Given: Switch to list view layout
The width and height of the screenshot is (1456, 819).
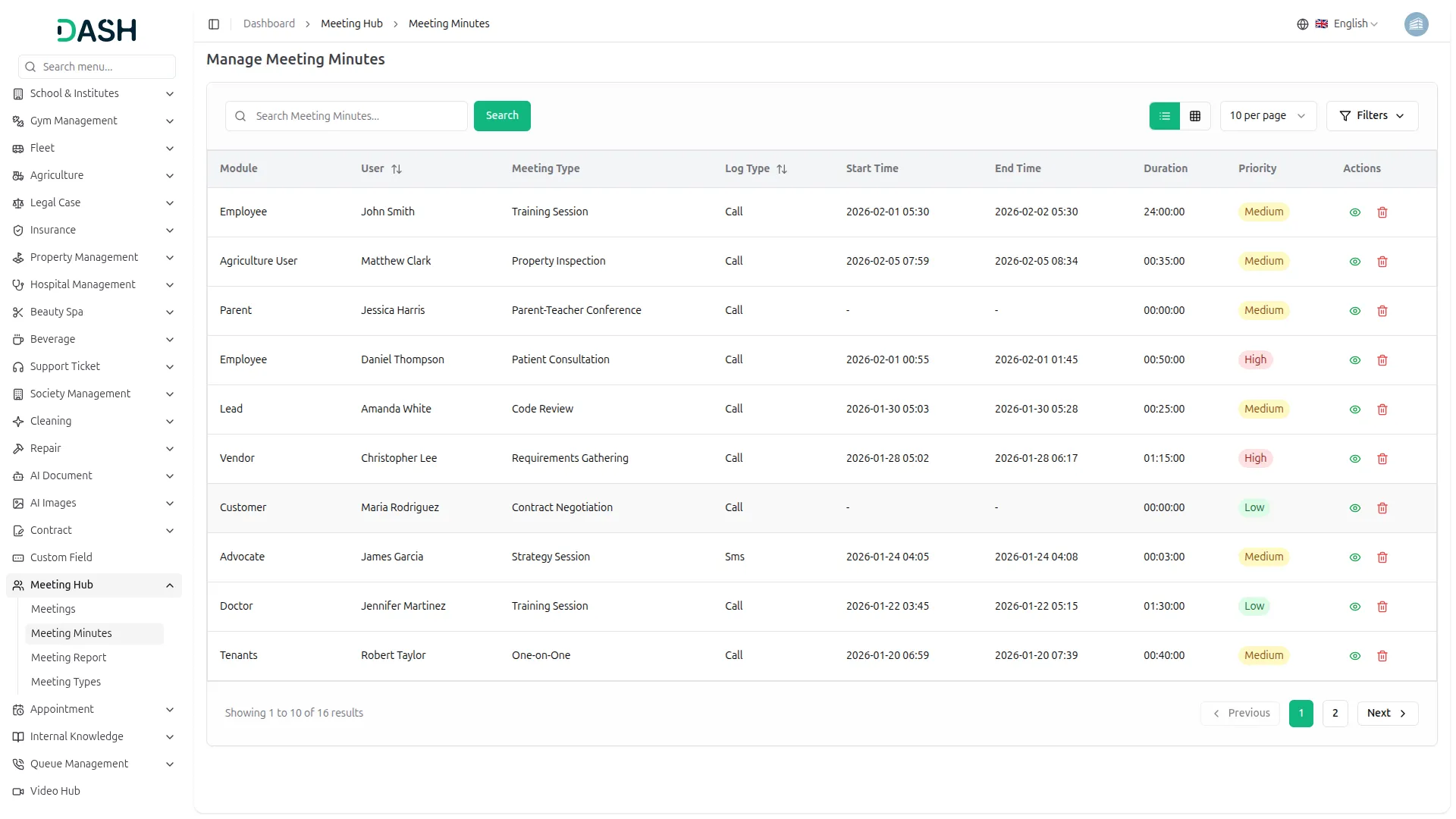Looking at the screenshot, I should point(1165,116).
